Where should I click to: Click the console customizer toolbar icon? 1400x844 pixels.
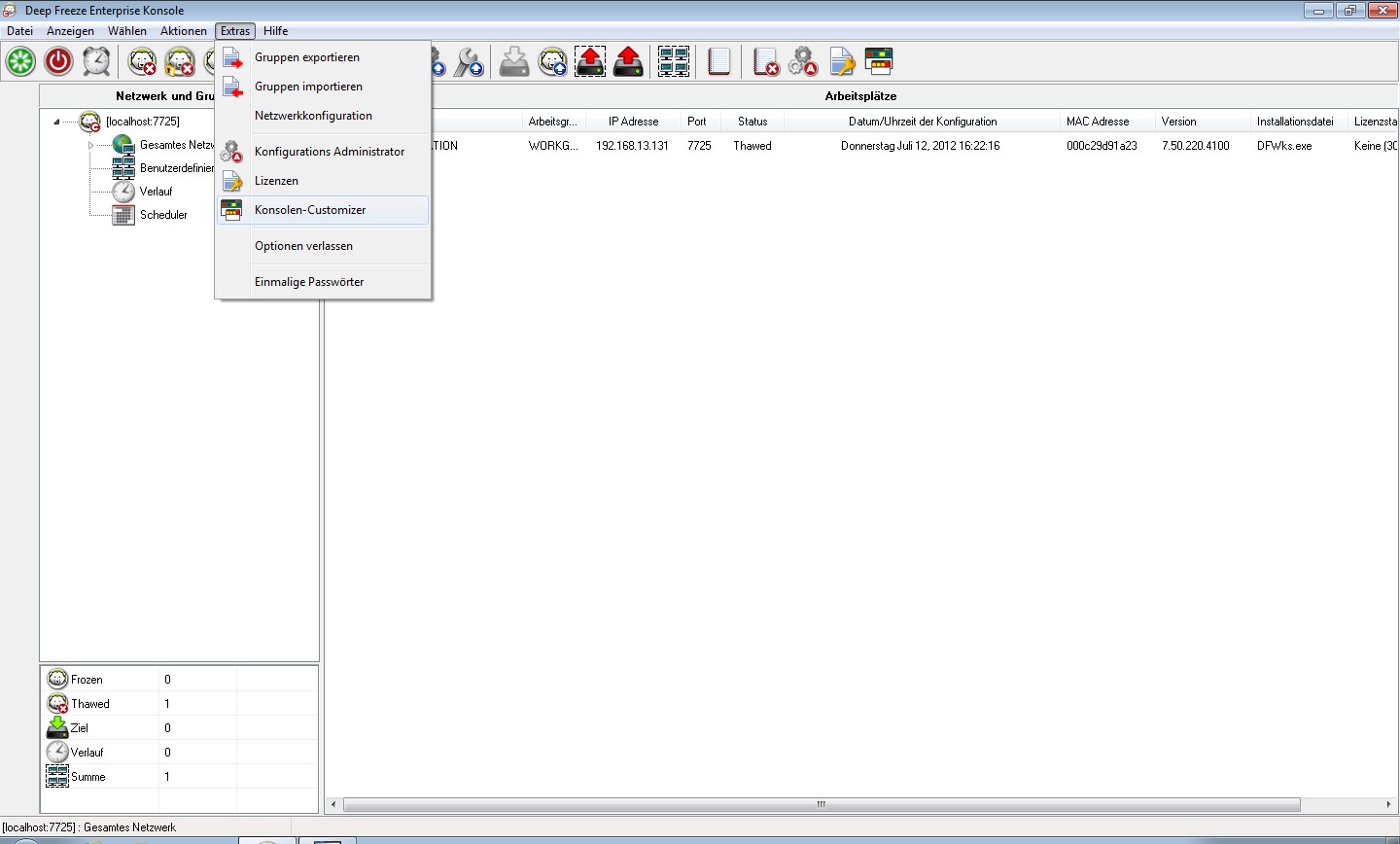[879, 61]
